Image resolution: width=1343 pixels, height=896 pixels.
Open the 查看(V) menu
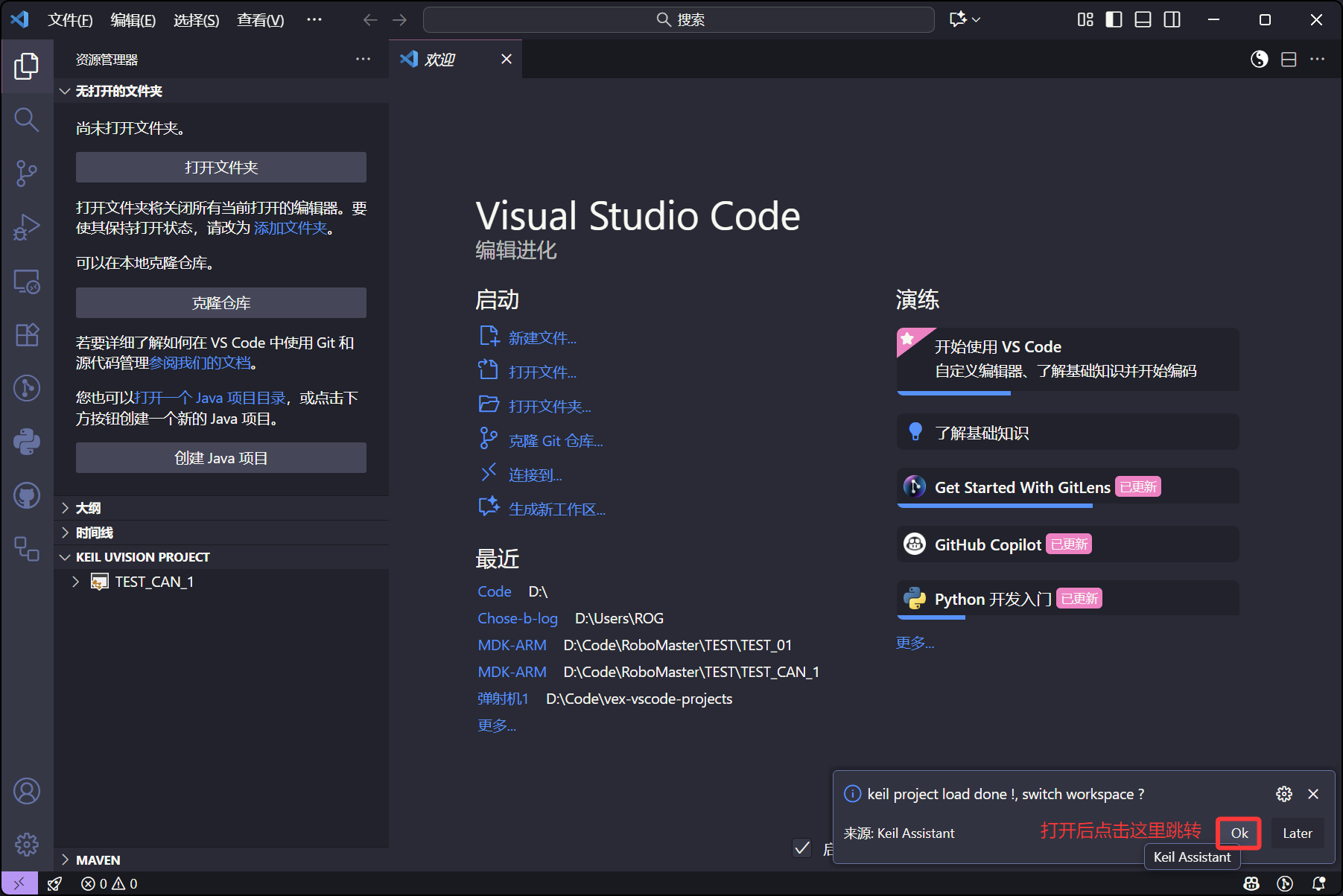click(x=260, y=20)
